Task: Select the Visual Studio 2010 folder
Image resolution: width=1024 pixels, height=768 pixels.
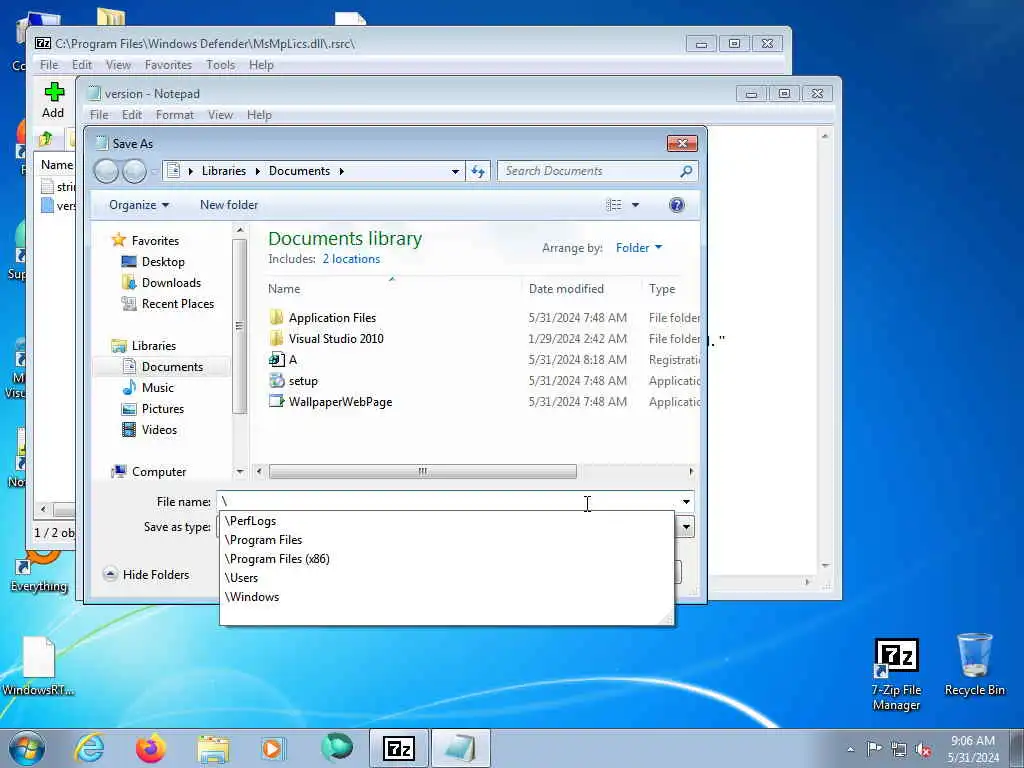Action: pos(336,339)
